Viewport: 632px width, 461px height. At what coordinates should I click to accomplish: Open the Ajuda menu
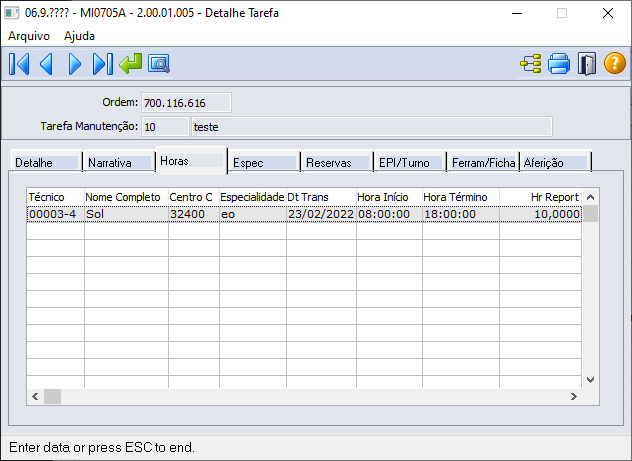pyautogui.click(x=79, y=36)
